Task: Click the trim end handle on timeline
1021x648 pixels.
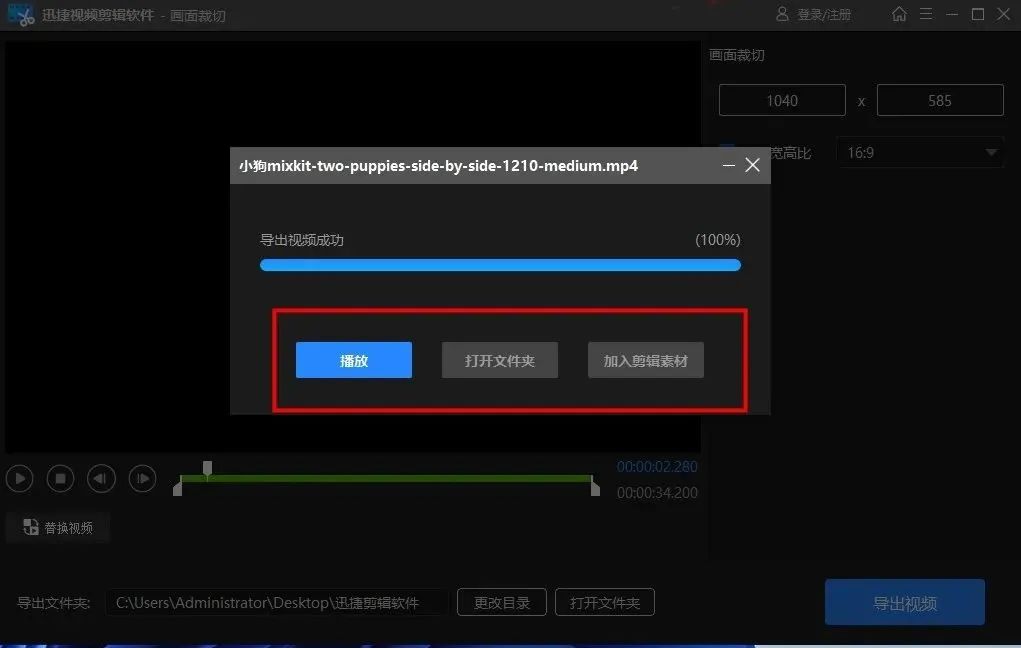Action: [595, 488]
